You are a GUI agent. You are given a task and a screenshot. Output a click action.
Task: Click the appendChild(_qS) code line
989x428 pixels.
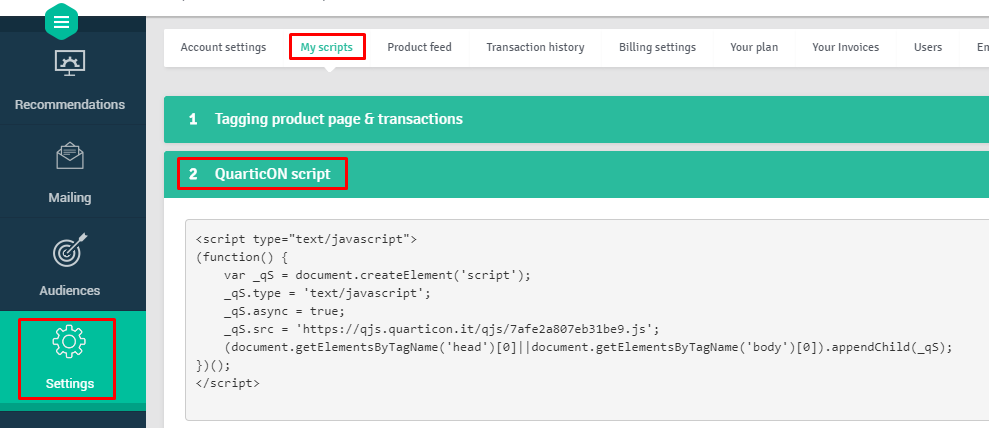click(x=587, y=347)
